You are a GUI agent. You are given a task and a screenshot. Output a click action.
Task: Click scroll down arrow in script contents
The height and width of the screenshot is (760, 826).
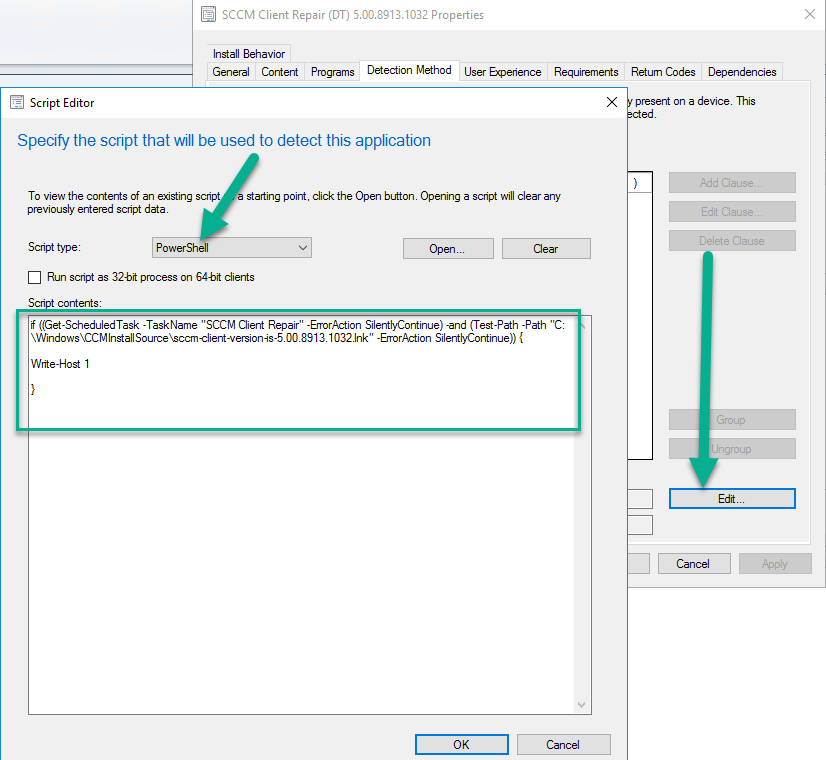click(x=582, y=705)
